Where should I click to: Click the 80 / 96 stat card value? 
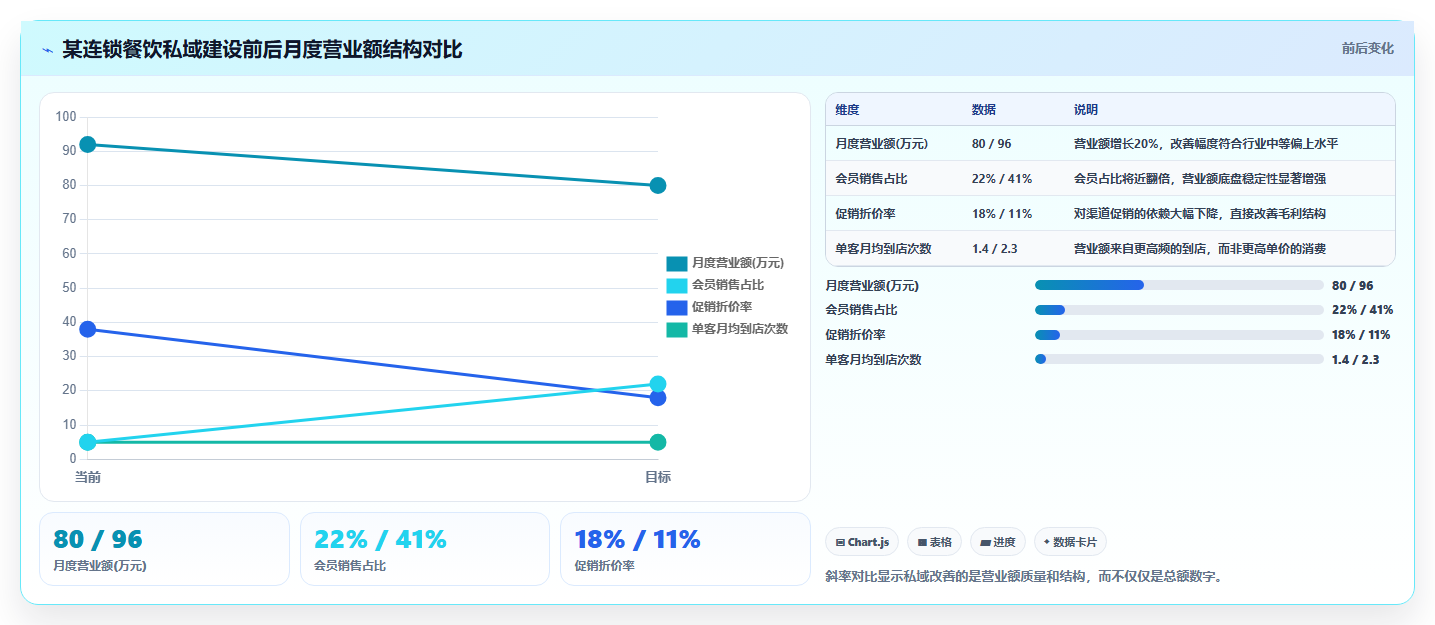point(98,540)
